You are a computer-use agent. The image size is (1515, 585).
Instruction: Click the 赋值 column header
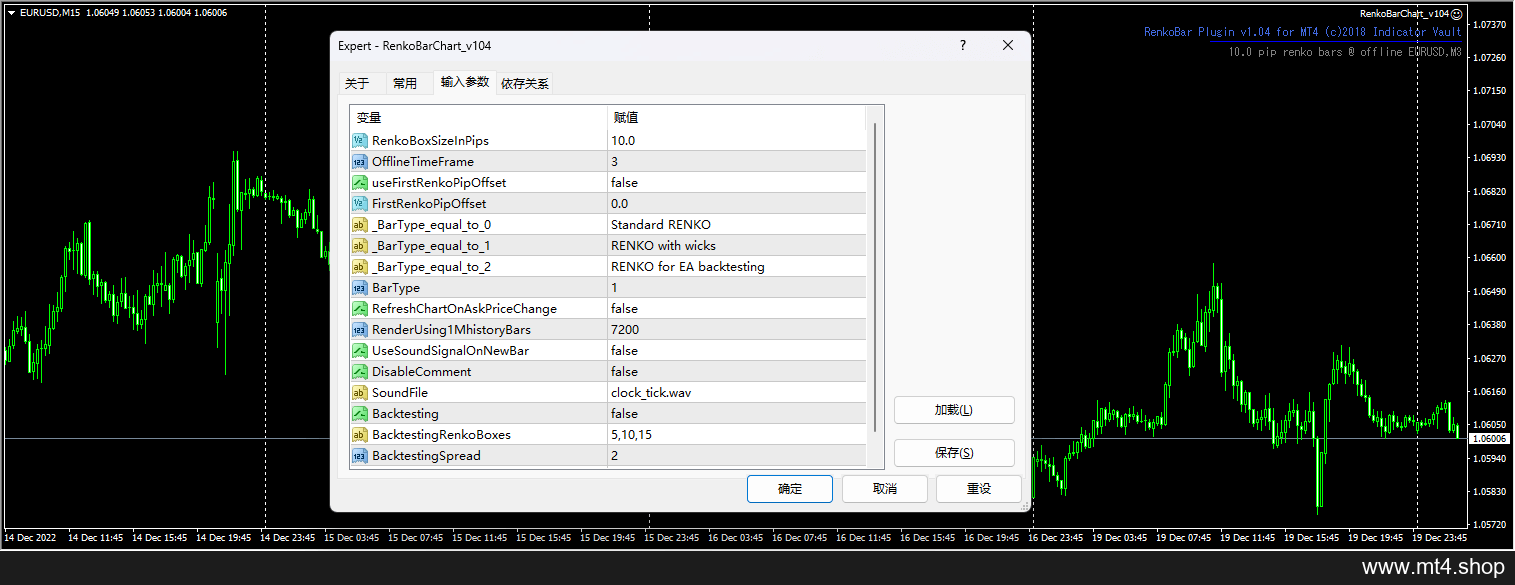pyautogui.click(x=737, y=118)
